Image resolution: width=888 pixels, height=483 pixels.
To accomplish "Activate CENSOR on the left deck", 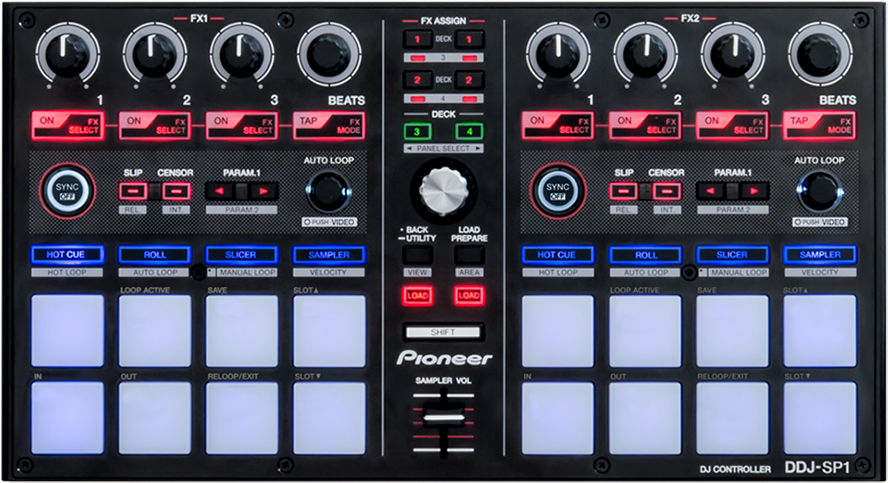I will point(176,191).
